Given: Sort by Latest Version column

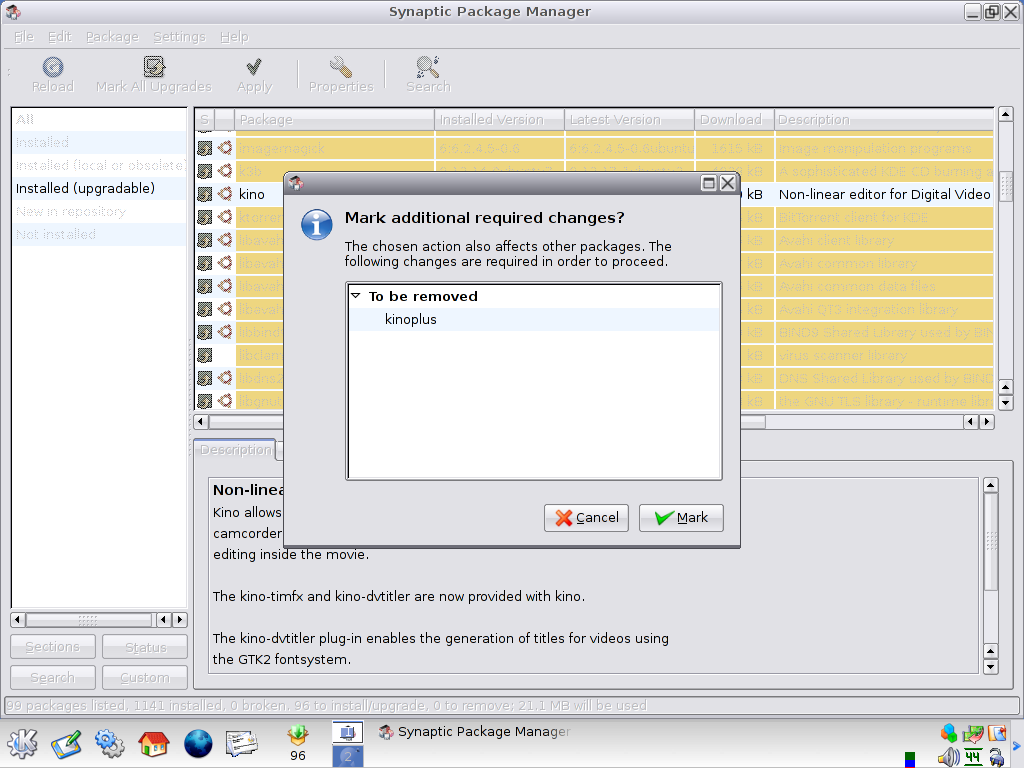Looking at the screenshot, I should click(629, 120).
